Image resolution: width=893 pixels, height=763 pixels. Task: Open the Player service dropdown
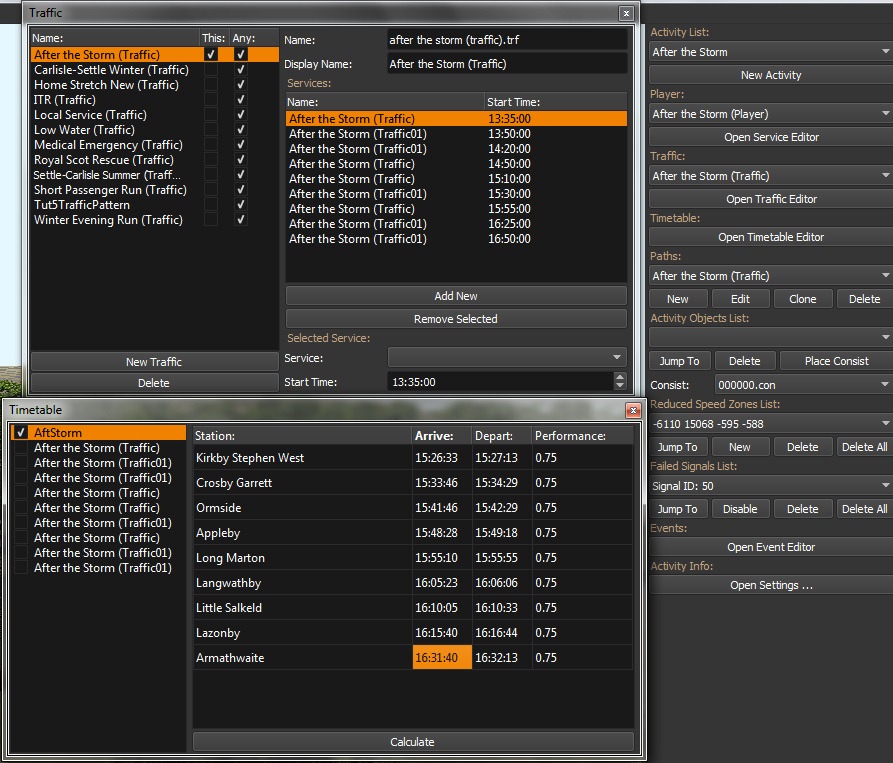769,114
